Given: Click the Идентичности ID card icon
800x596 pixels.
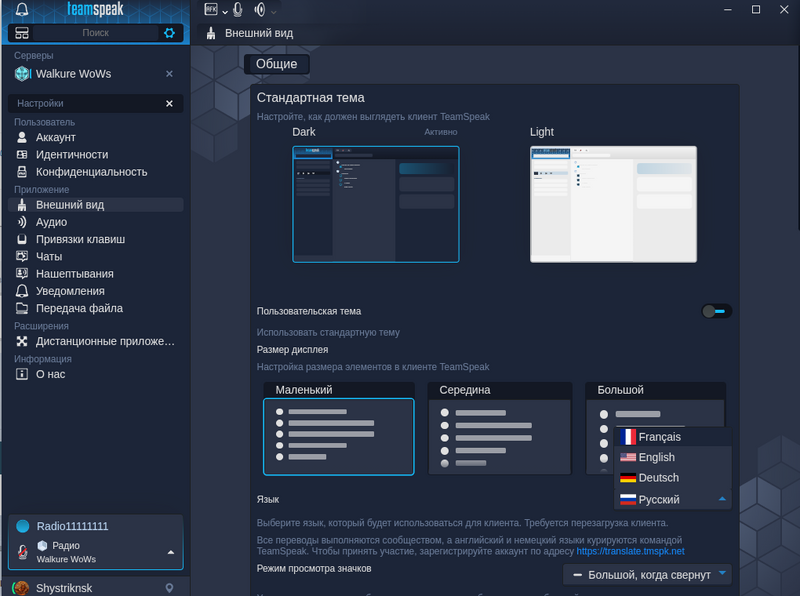Looking at the screenshot, I should coord(22,155).
